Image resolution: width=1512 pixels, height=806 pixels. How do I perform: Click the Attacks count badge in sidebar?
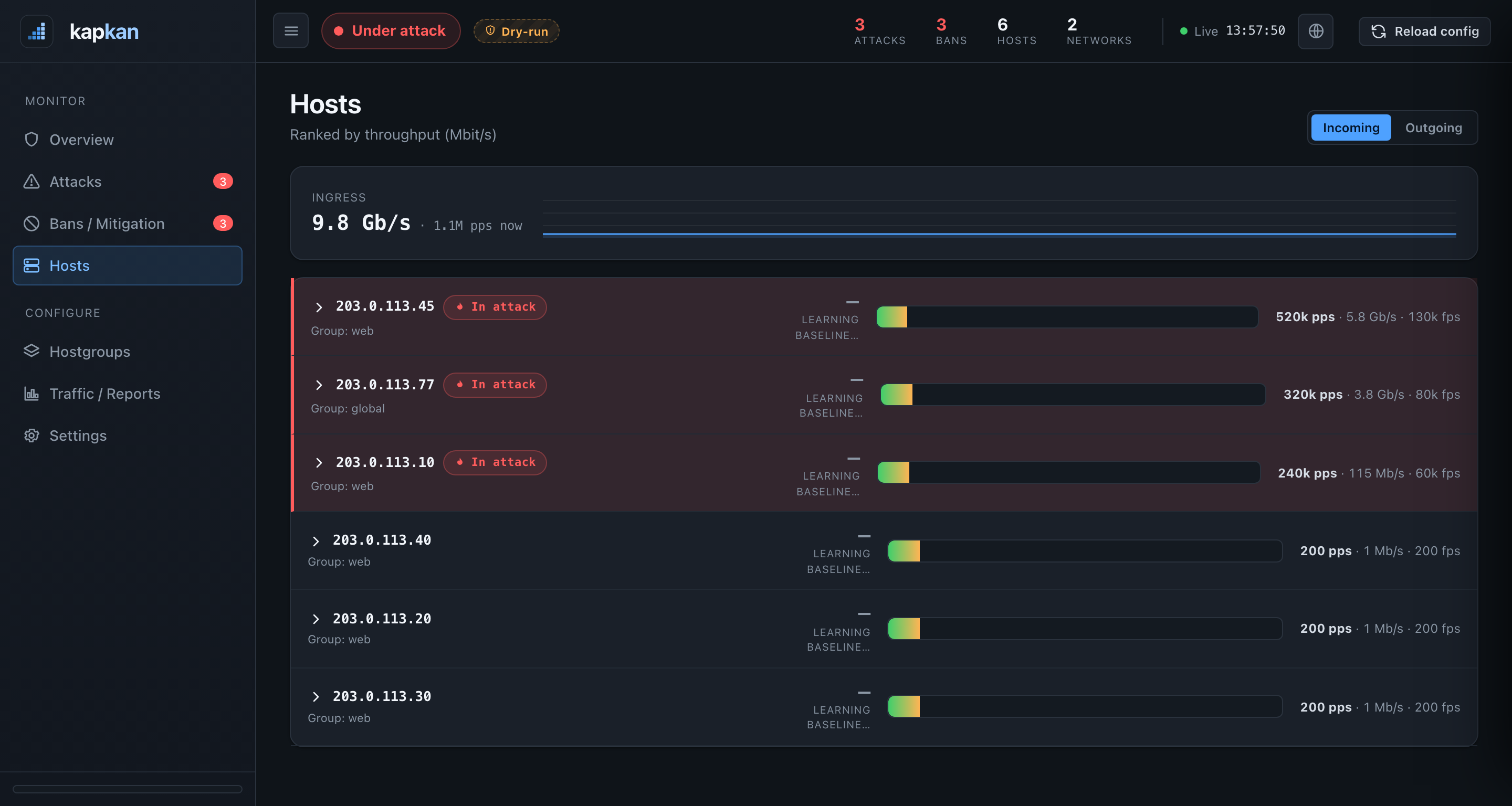click(x=223, y=182)
